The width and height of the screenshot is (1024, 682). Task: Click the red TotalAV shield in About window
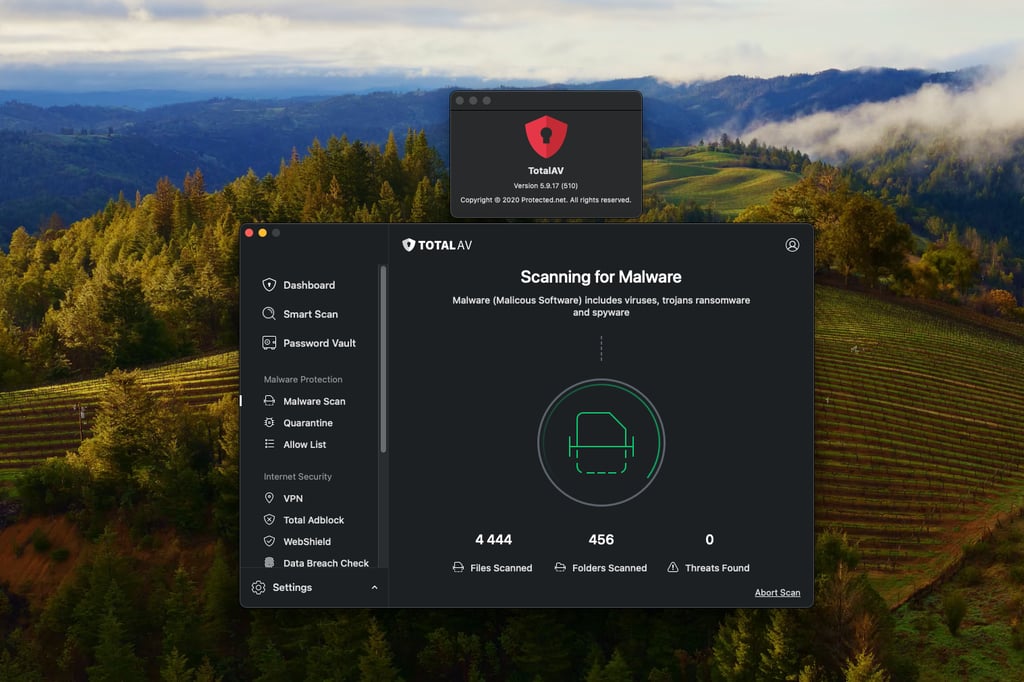[546, 137]
